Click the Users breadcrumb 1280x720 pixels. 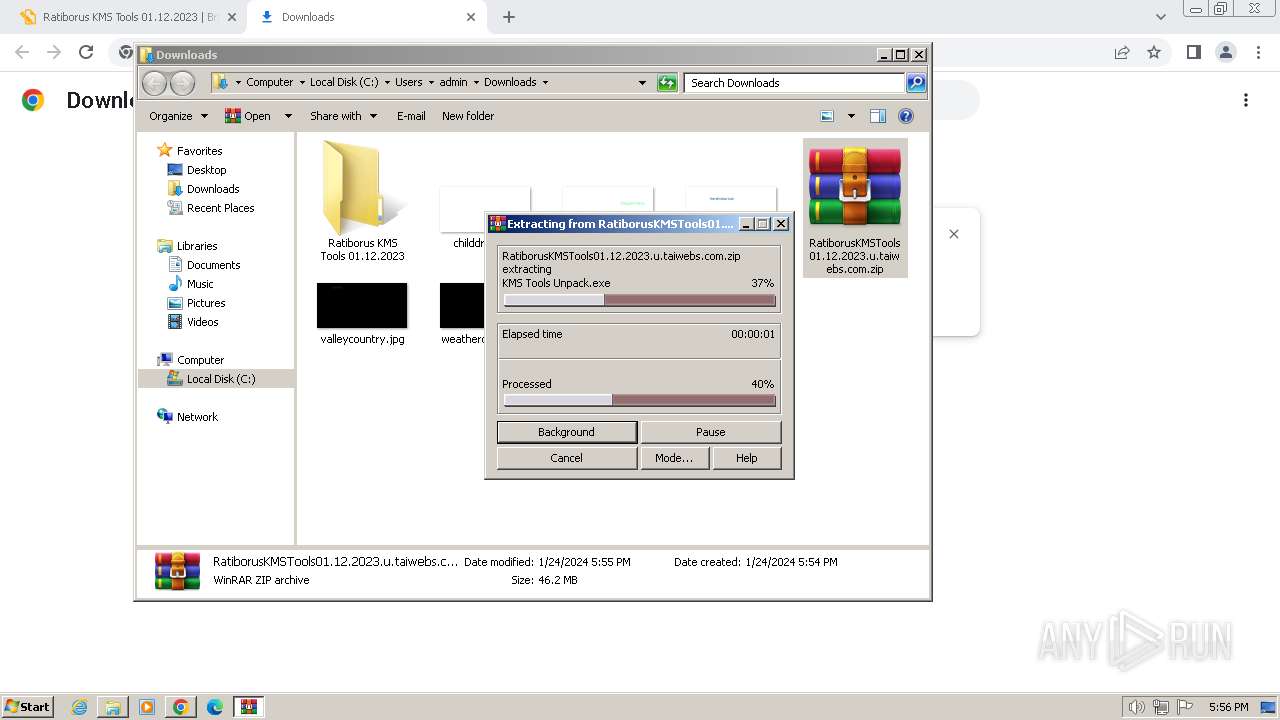click(x=408, y=82)
